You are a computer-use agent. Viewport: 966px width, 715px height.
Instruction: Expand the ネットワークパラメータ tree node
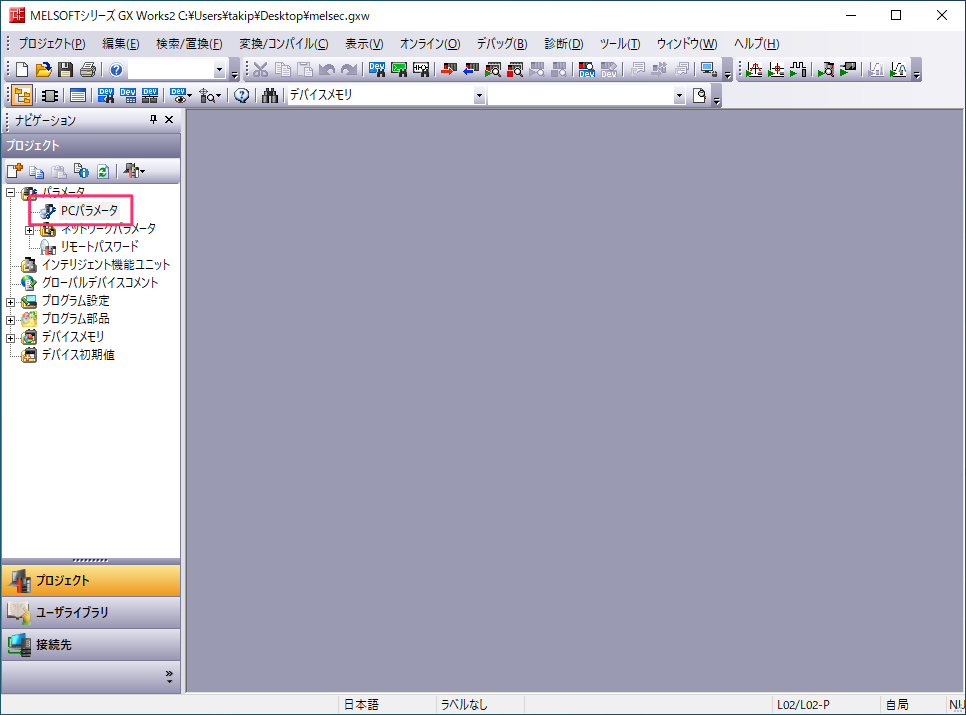[x=29, y=230]
